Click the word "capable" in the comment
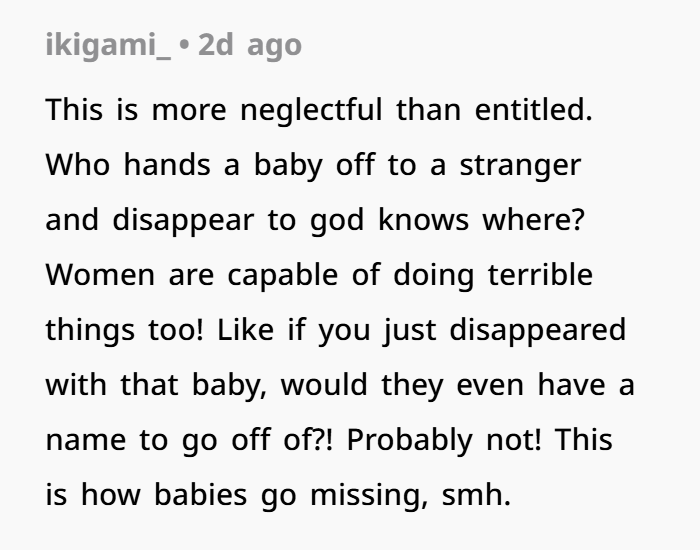Viewport: 700px width, 550px height. pos(268,275)
